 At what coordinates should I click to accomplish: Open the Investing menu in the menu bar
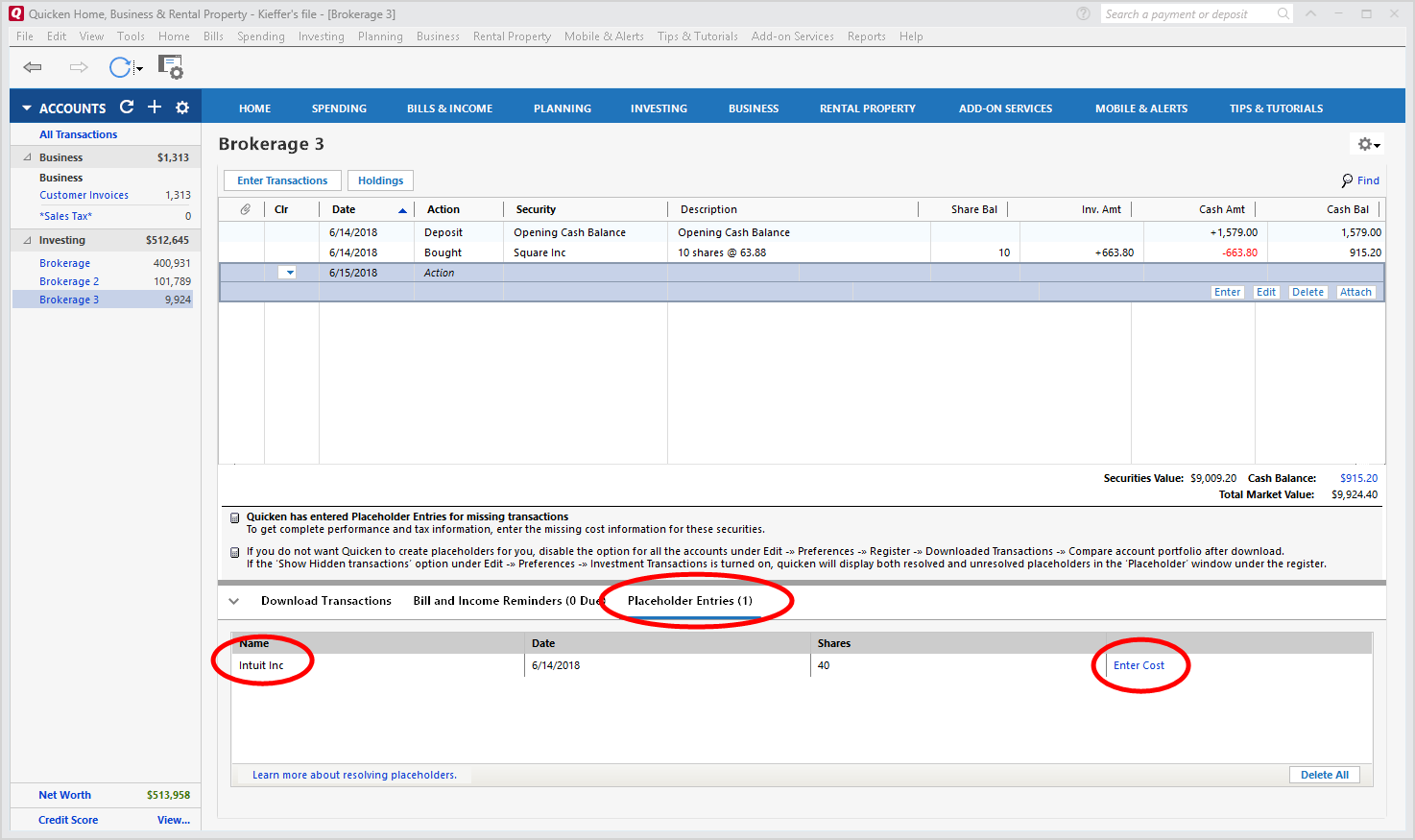click(321, 36)
